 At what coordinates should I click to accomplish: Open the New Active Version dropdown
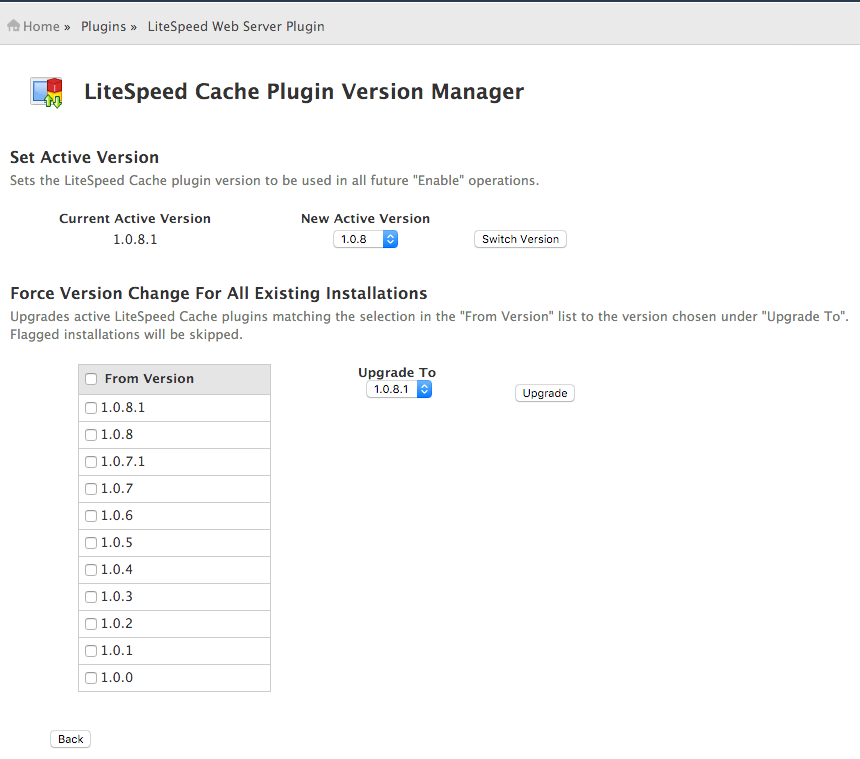point(365,239)
